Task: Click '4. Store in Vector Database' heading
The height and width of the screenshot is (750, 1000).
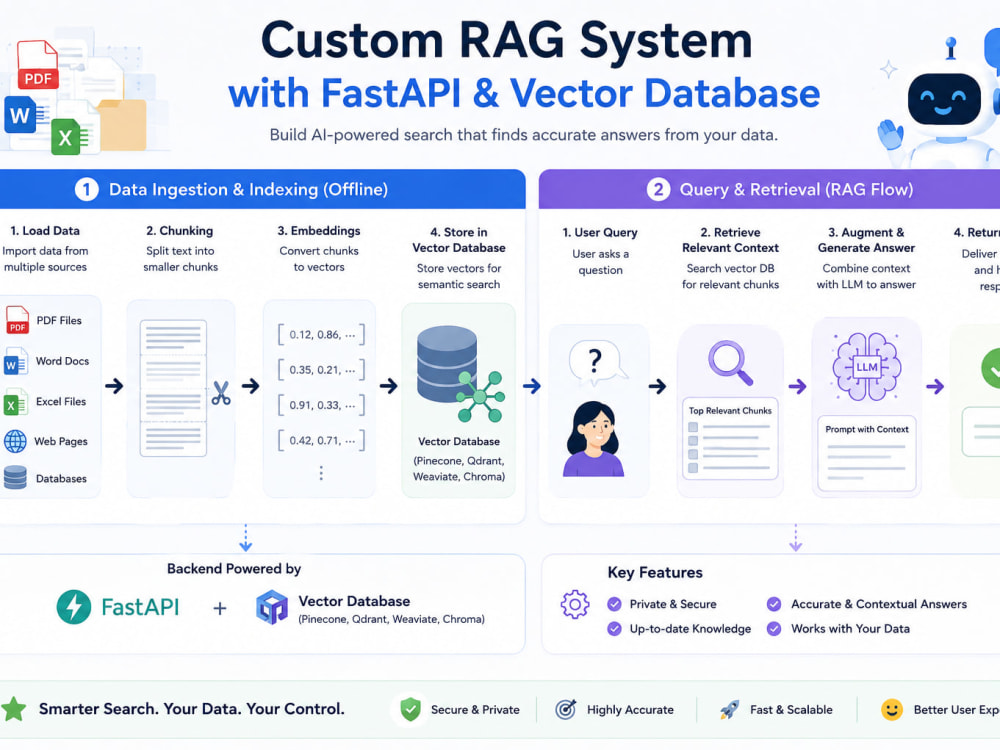Action: tap(459, 240)
